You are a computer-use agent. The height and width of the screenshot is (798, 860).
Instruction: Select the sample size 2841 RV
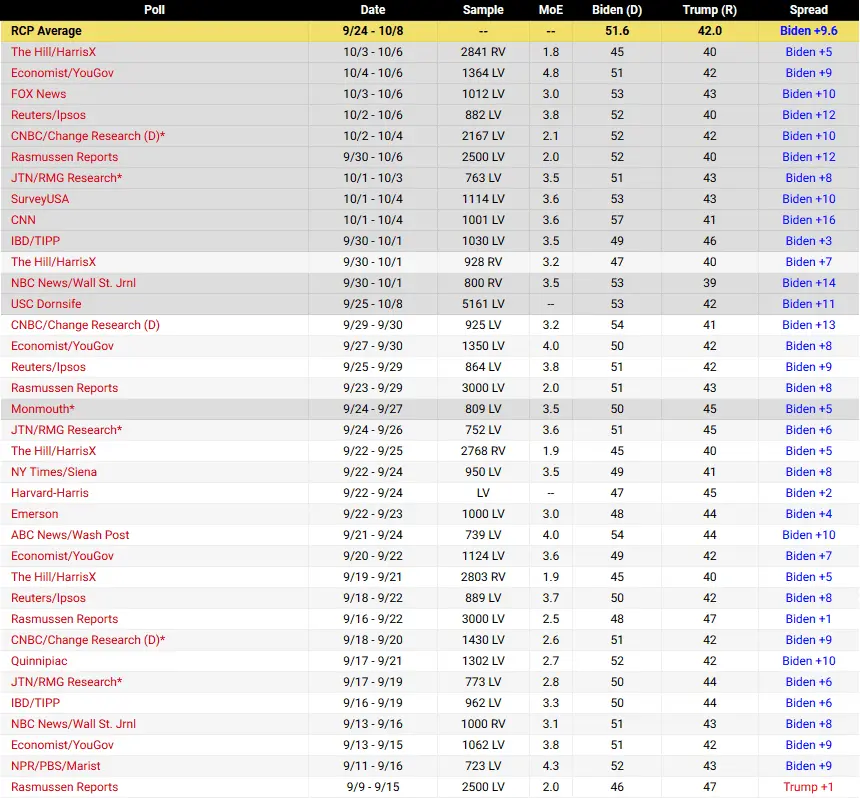pos(483,52)
